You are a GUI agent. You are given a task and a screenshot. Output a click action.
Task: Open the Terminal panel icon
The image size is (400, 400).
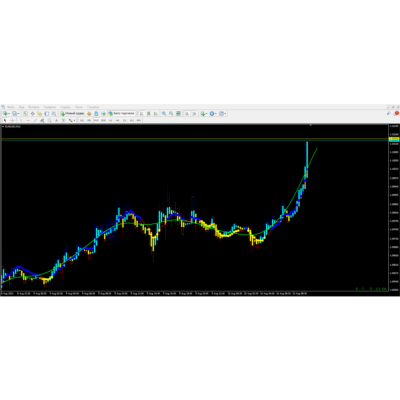coord(47,114)
